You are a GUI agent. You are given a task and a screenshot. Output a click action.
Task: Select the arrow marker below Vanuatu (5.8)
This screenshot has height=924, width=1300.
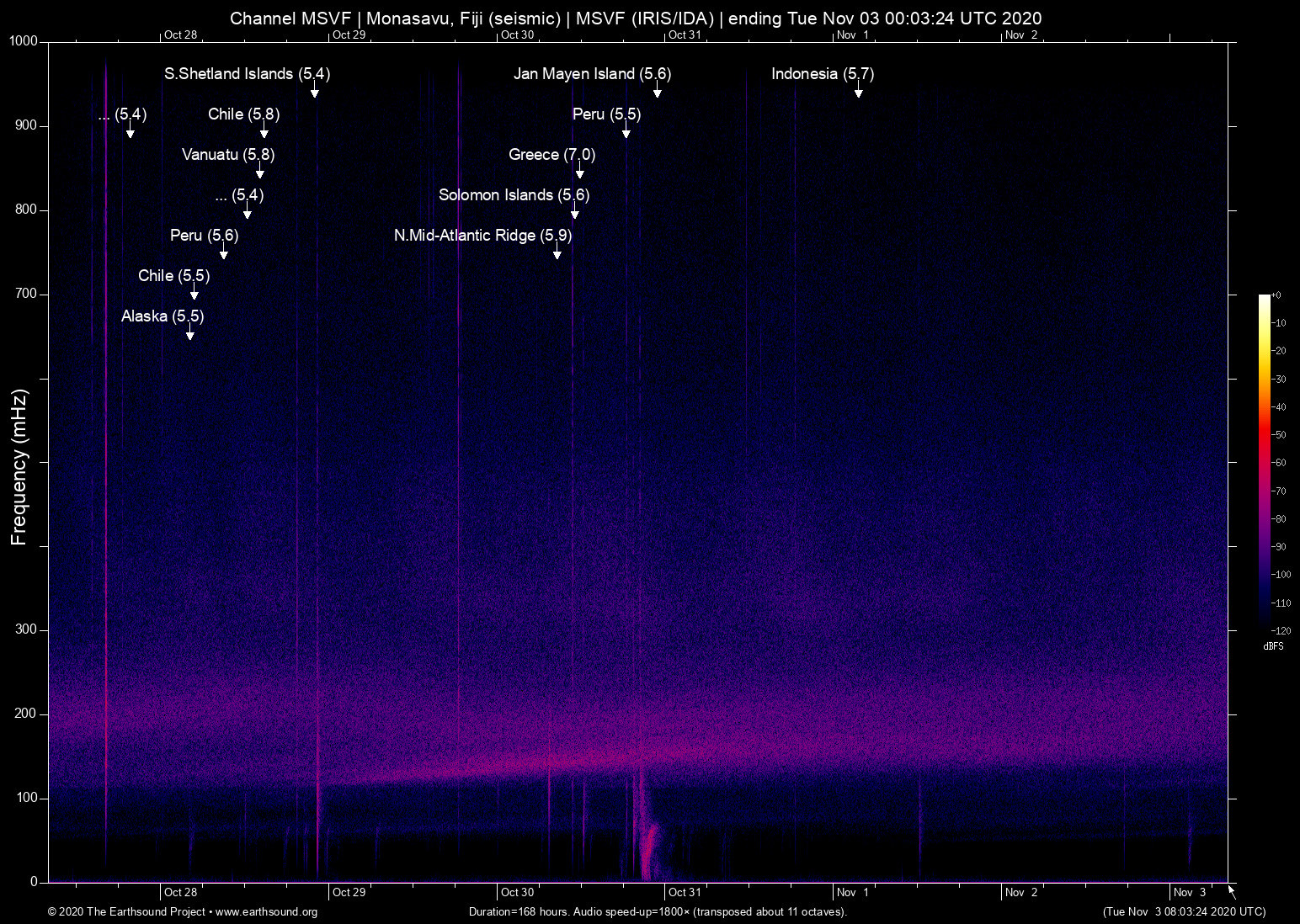pos(260,173)
